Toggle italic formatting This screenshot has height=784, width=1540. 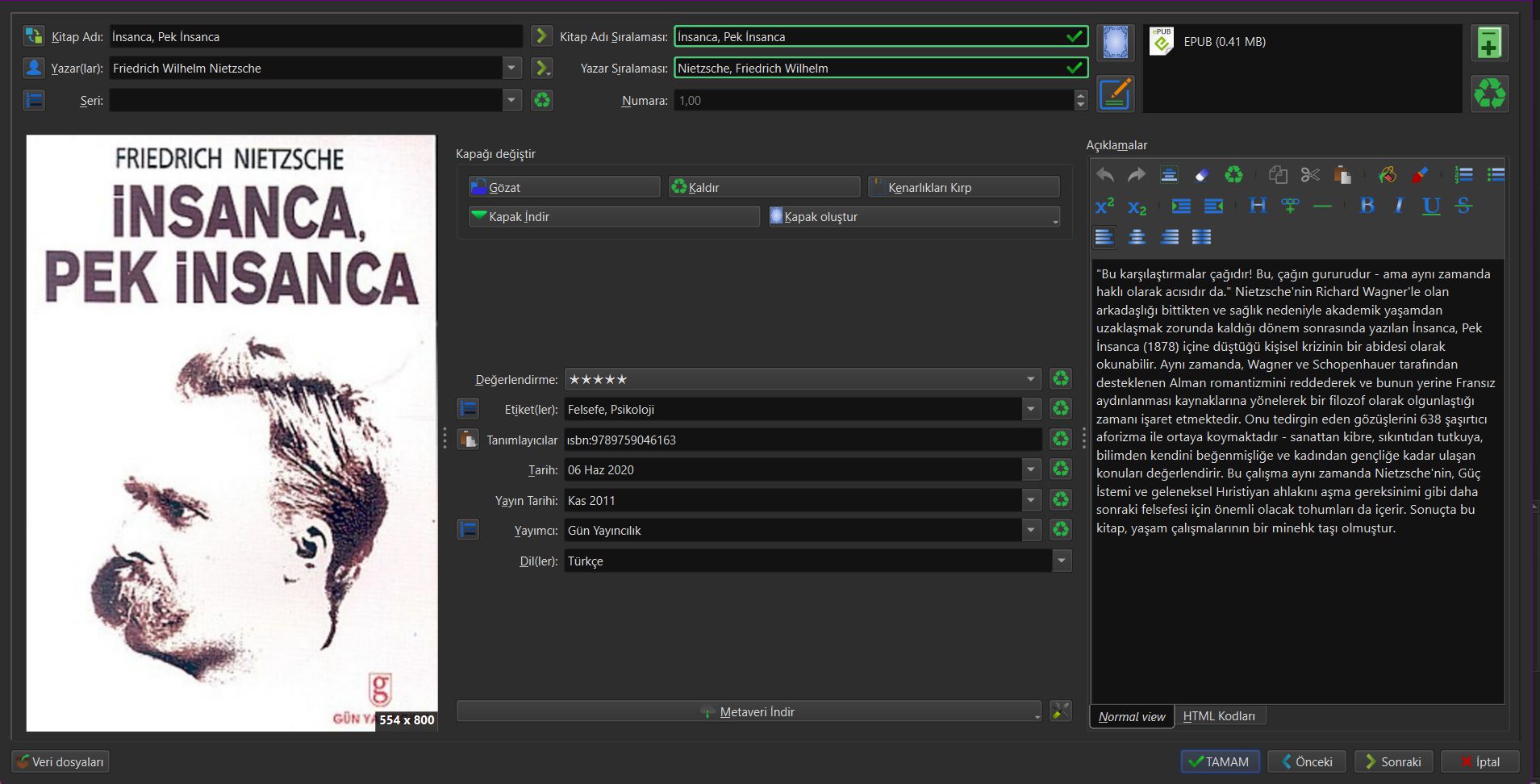1399,206
